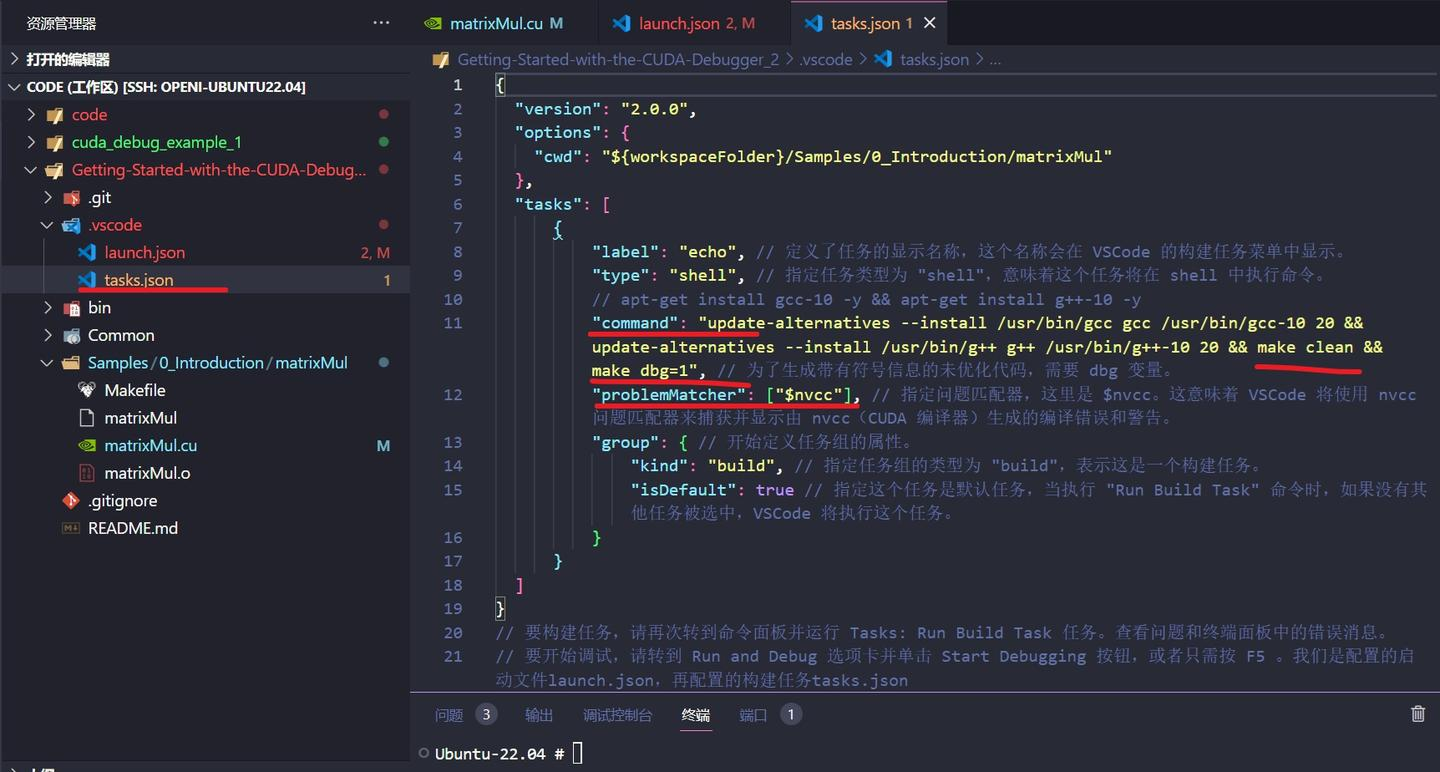The width and height of the screenshot is (1440, 772).
Task: Open the 输出 panel tab
Action: point(539,715)
